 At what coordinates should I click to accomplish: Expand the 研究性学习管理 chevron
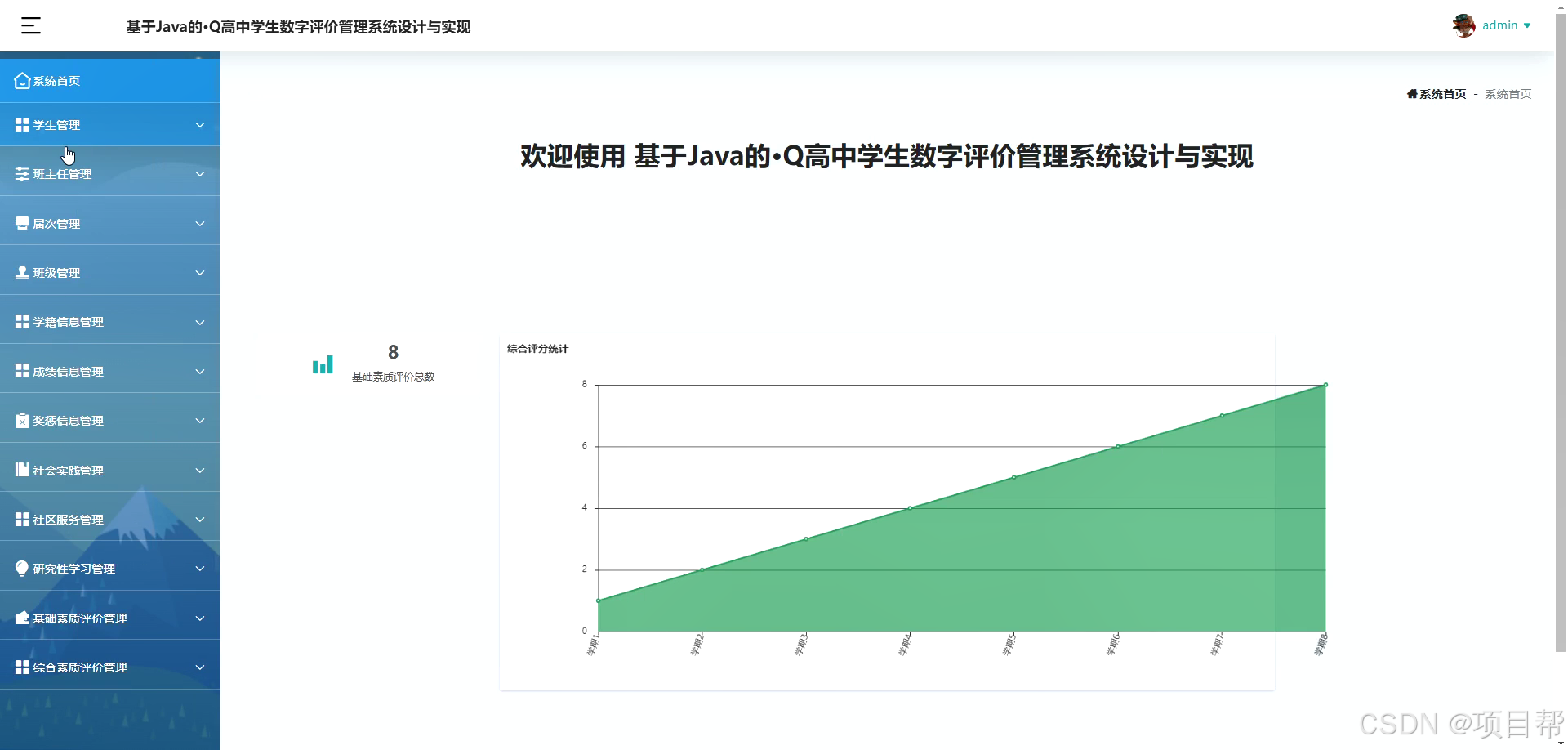(x=200, y=569)
